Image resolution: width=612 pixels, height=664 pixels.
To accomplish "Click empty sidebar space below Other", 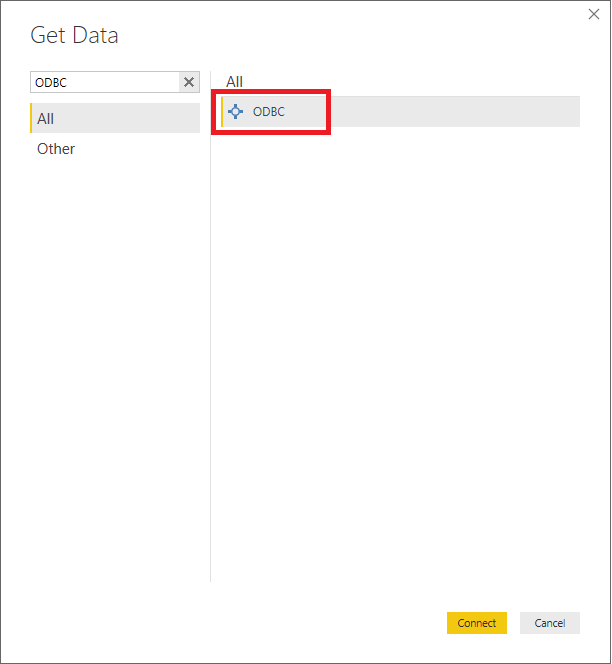I will [115, 360].
